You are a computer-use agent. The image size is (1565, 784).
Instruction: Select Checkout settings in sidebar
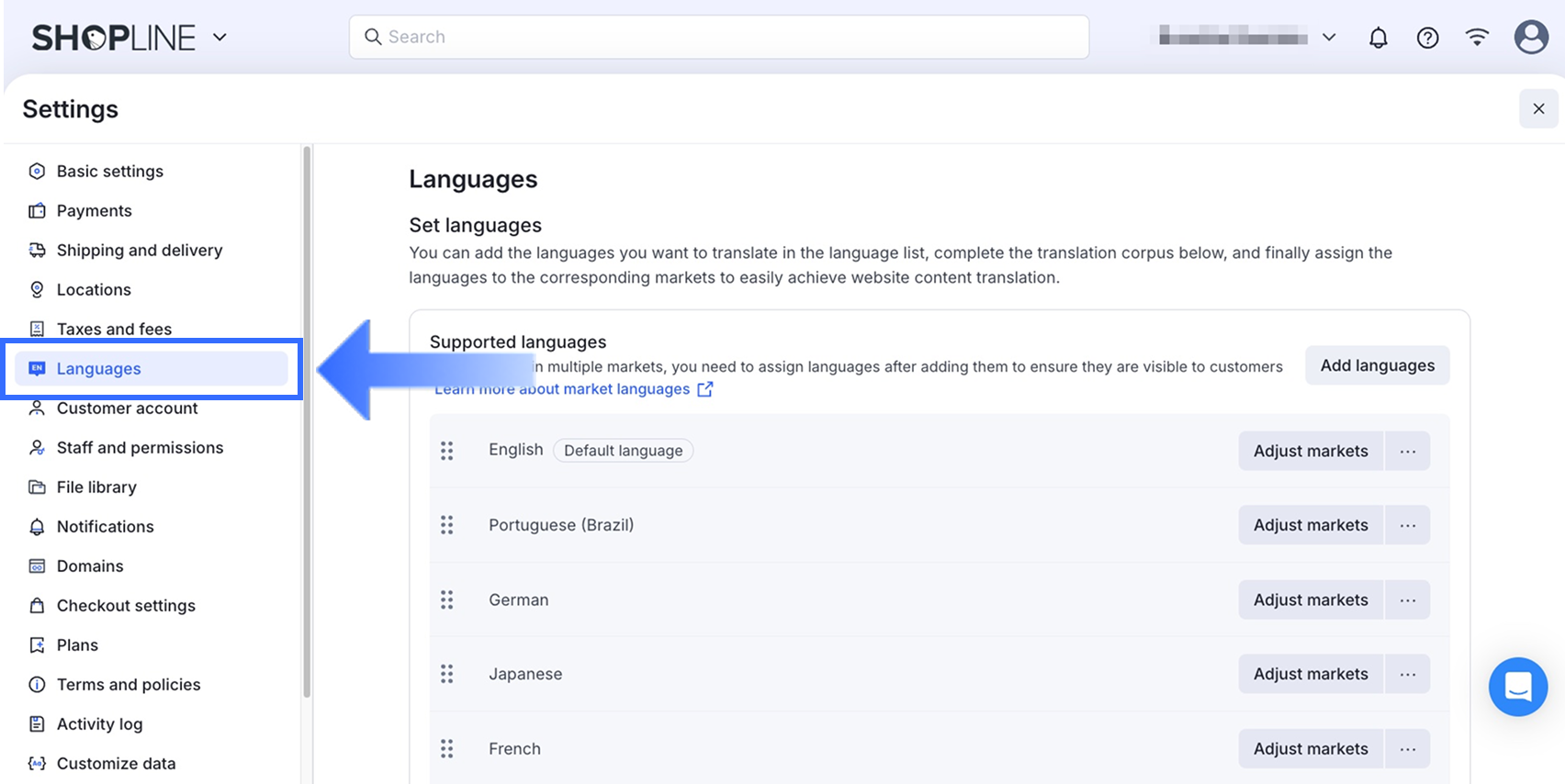[x=126, y=606]
